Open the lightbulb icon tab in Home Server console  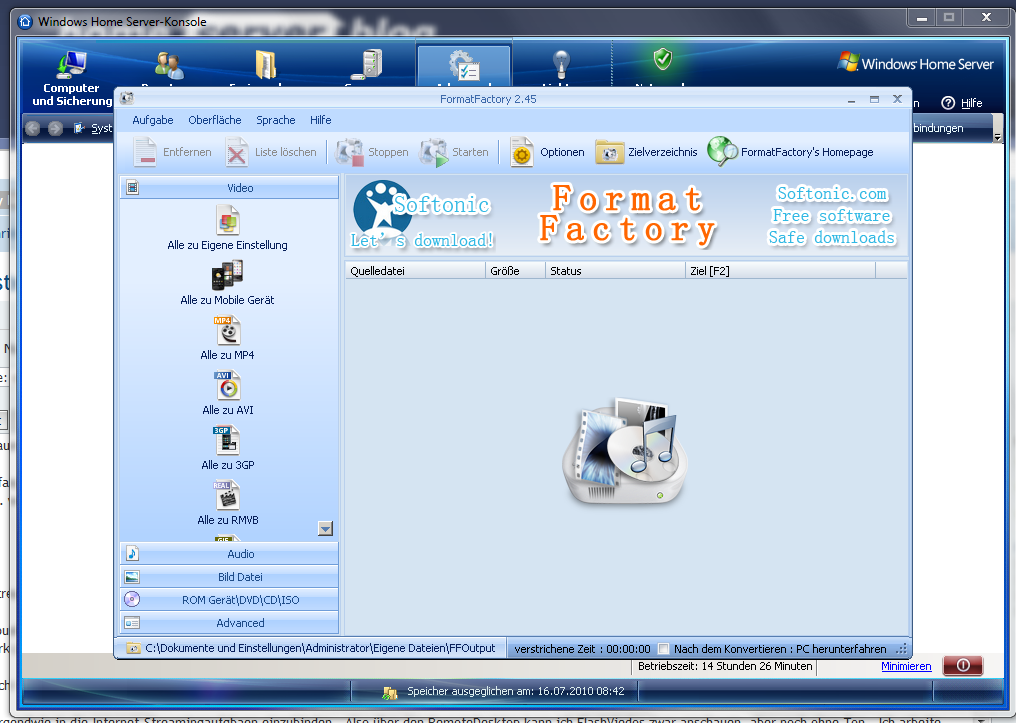(561, 65)
